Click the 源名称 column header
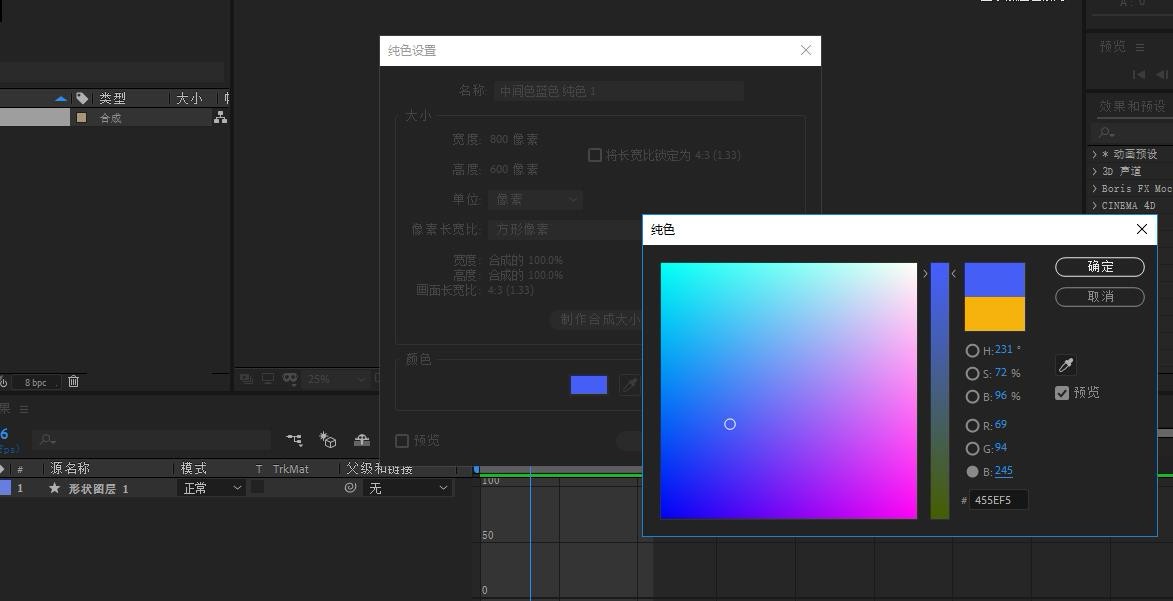1173x601 pixels. pos(70,469)
